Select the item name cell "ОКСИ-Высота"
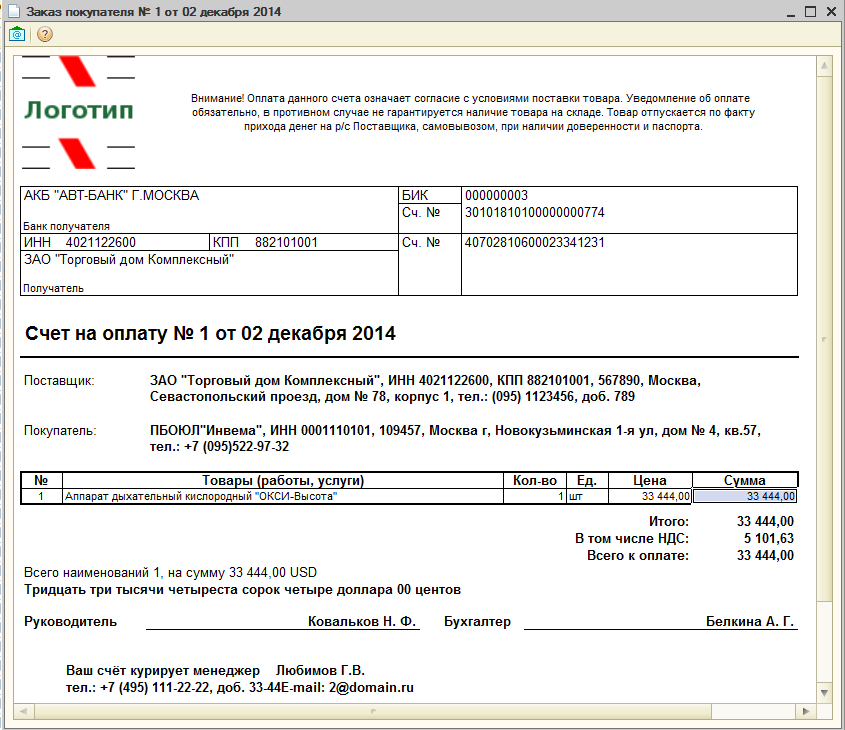The height and width of the screenshot is (730, 845). [x=283, y=496]
